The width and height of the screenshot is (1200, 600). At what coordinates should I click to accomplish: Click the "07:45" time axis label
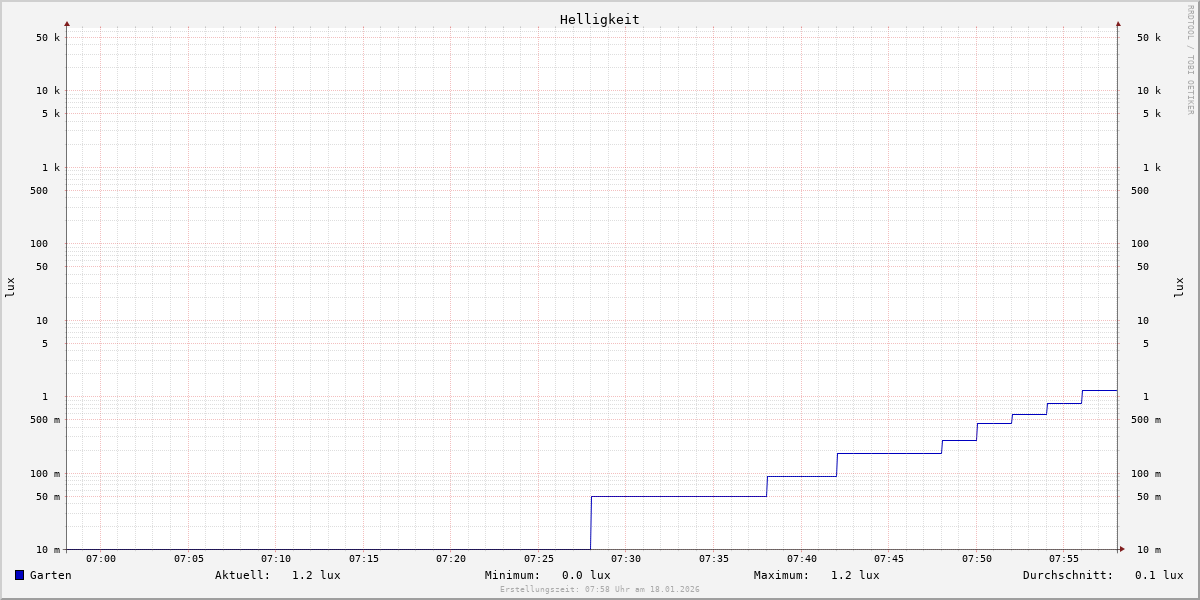[889, 559]
